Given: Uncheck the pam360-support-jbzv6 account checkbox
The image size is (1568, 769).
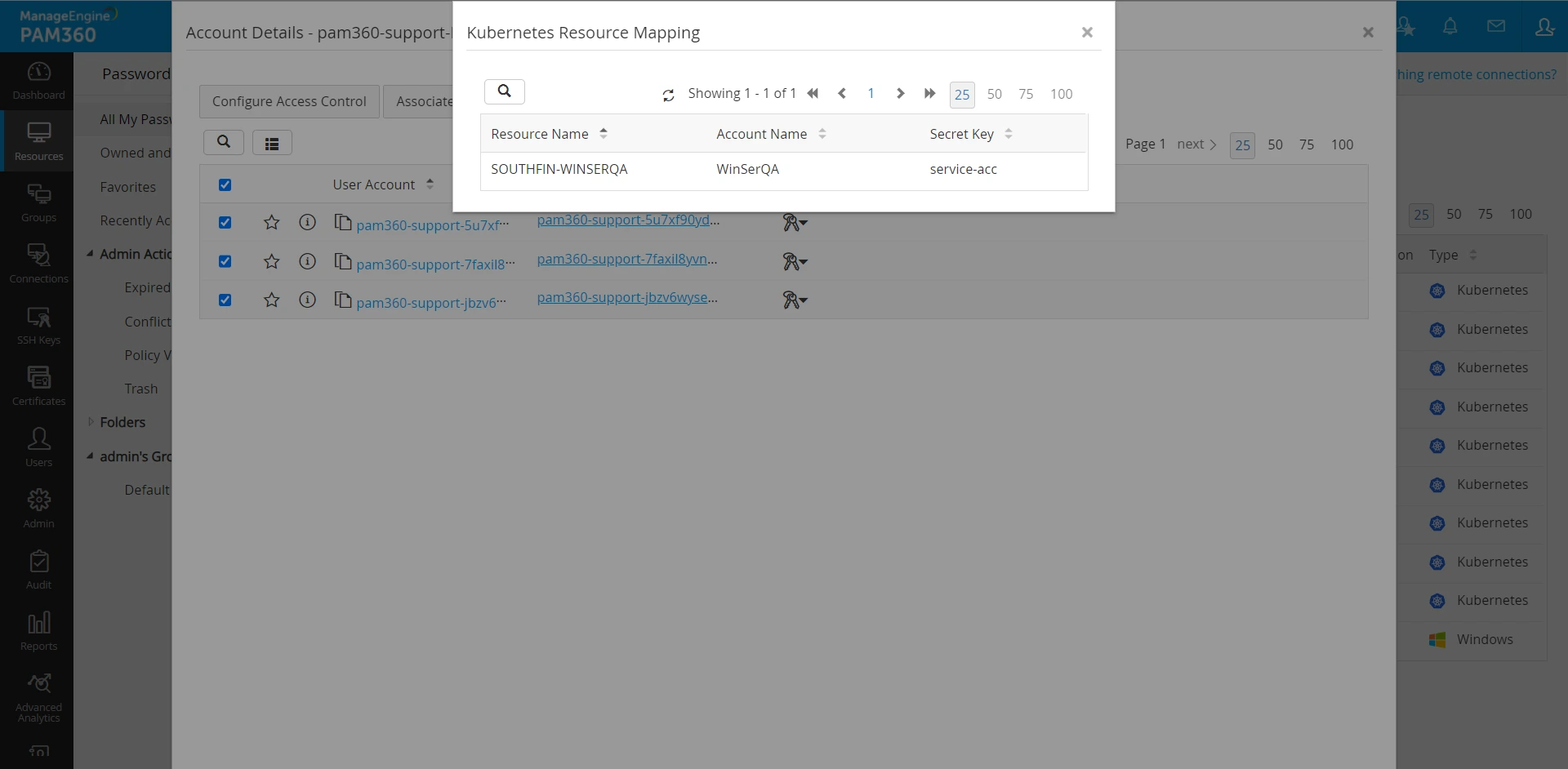Looking at the screenshot, I should (225, 300).
